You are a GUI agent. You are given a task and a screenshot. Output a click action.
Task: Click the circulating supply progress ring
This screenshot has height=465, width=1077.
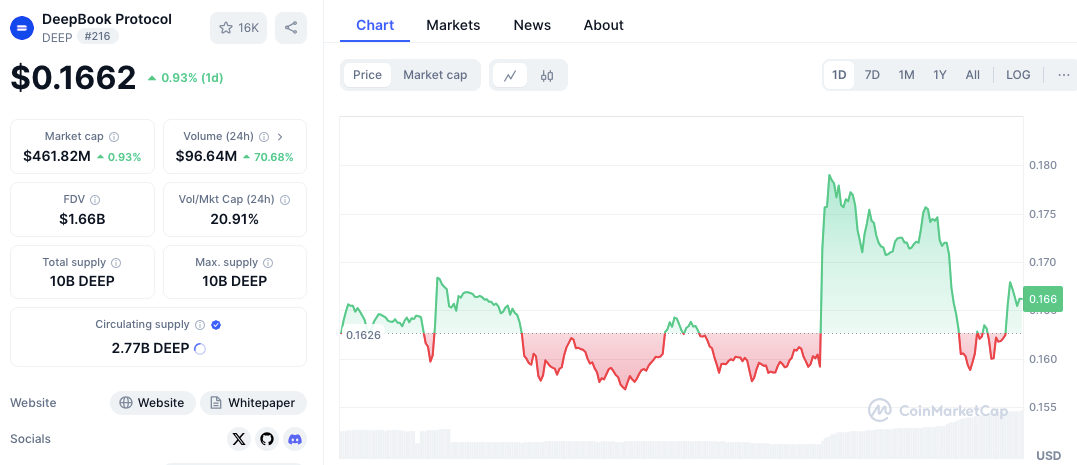point(200,349)
